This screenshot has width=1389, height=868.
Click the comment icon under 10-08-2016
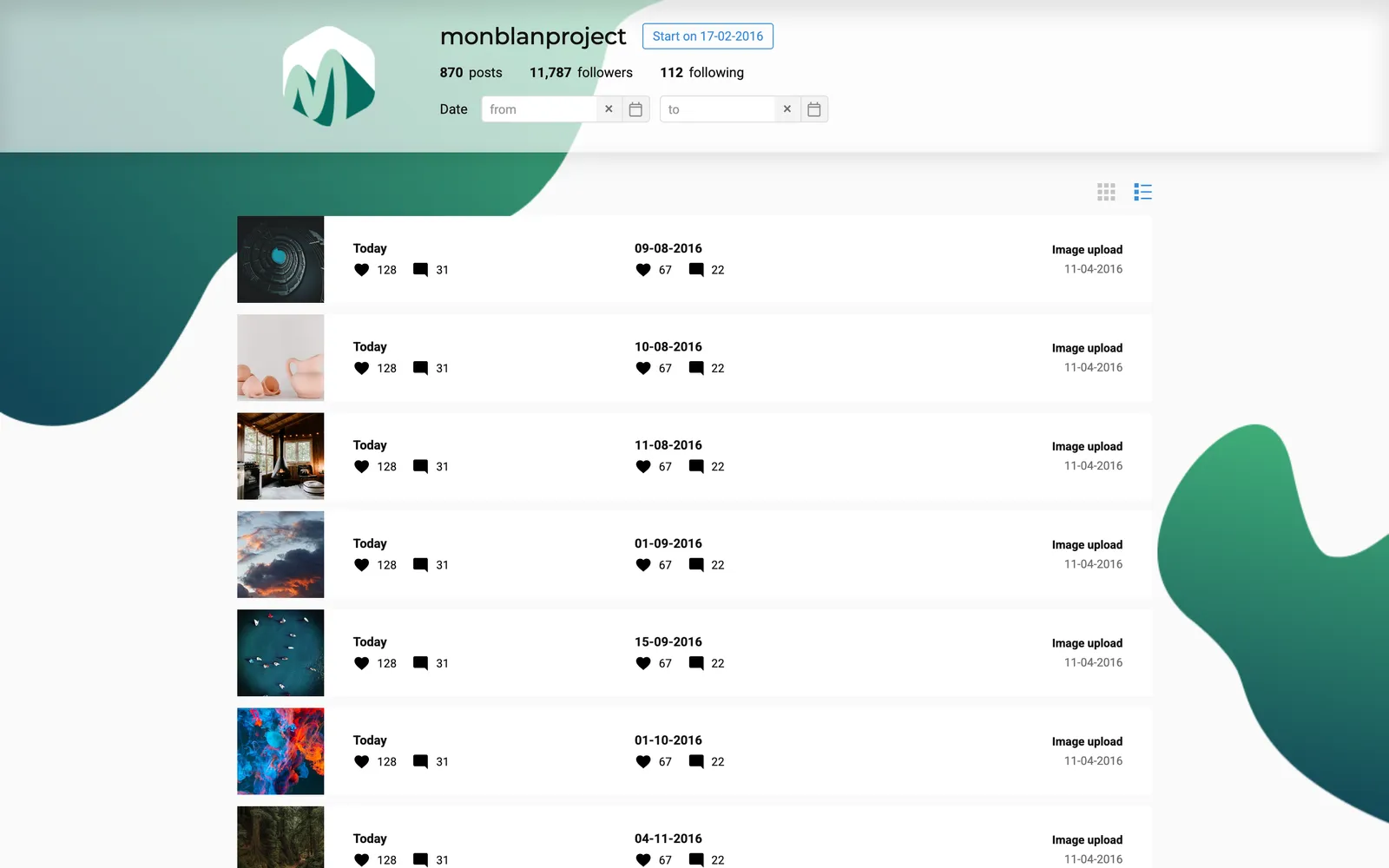(x=696, y=368)
